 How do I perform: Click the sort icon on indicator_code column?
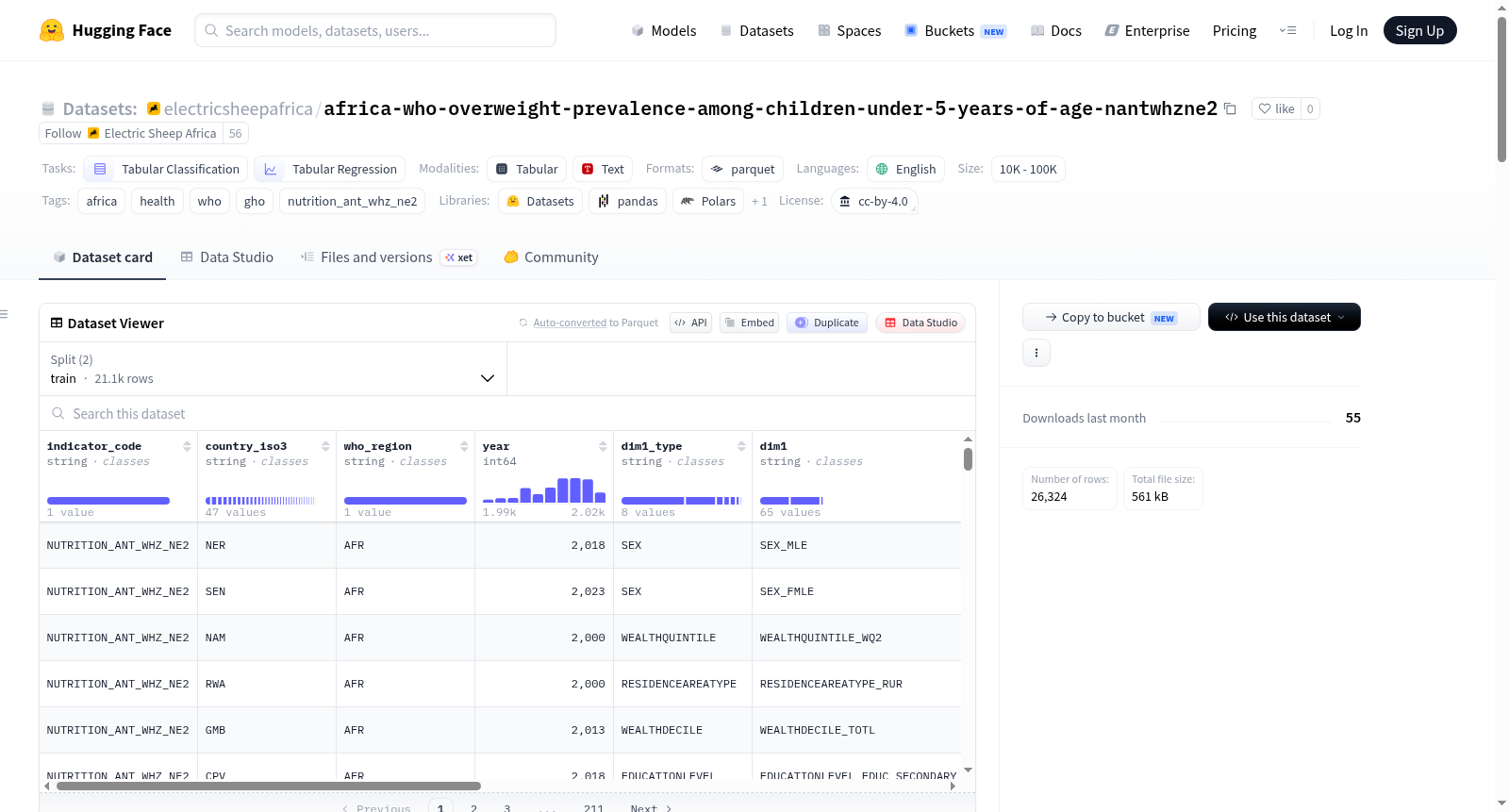click(187, 446)
